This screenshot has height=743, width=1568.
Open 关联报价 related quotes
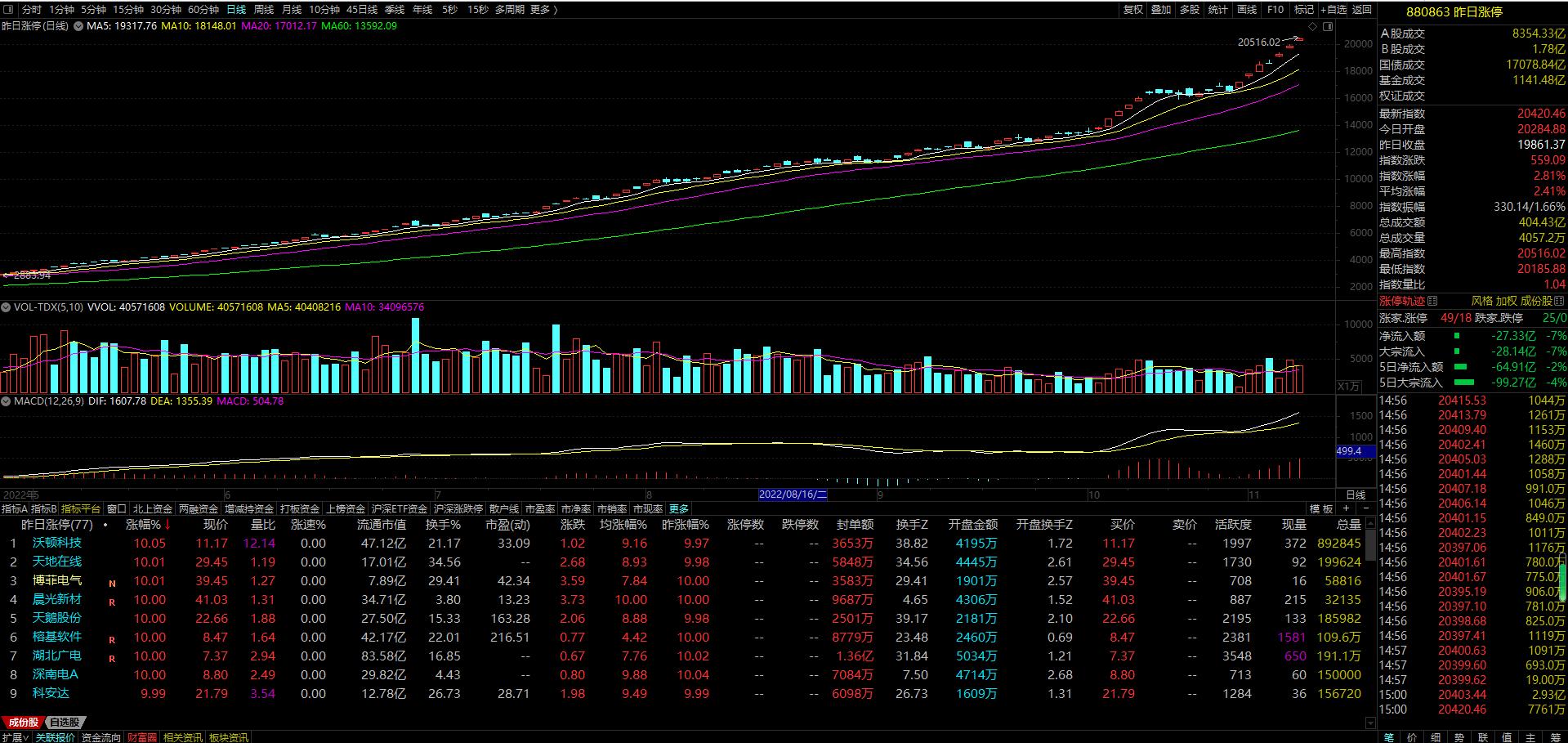pos(55,737)
